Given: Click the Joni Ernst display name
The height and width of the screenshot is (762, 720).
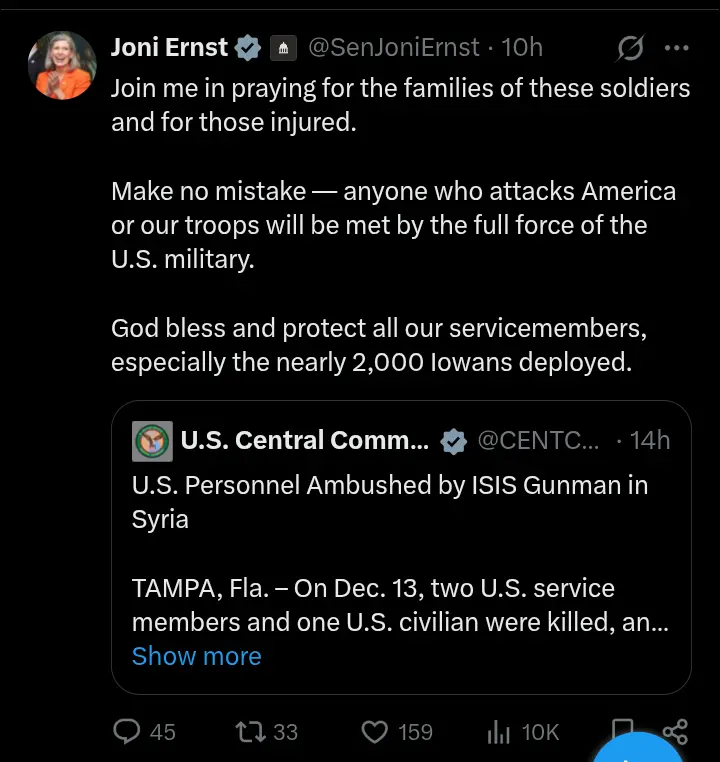Looking at the screenshot, I should (x=169, y=47).
